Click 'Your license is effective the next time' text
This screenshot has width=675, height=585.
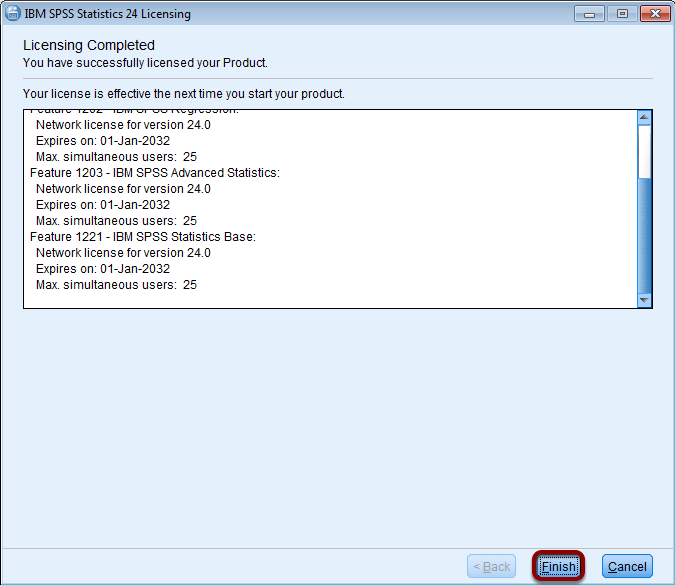pos(123,94)
